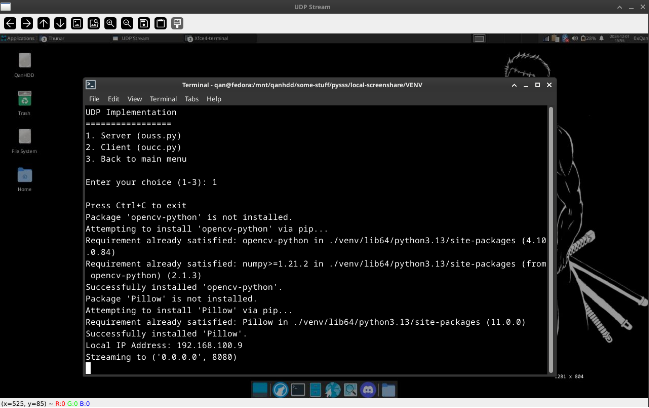
Task: Click the 'Enter your choice (1-3): 1' line
Action: (151, 182)
